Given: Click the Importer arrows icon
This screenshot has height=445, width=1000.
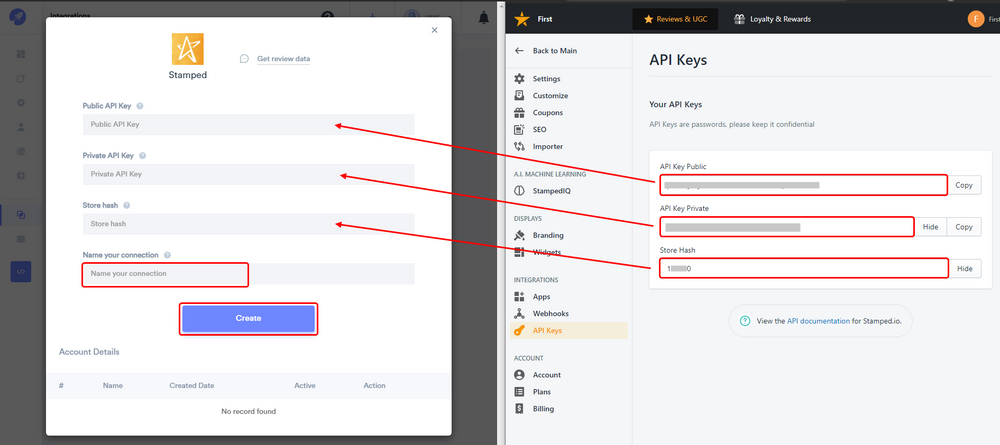Looking at the screenshot, I should tap(519, 147).
